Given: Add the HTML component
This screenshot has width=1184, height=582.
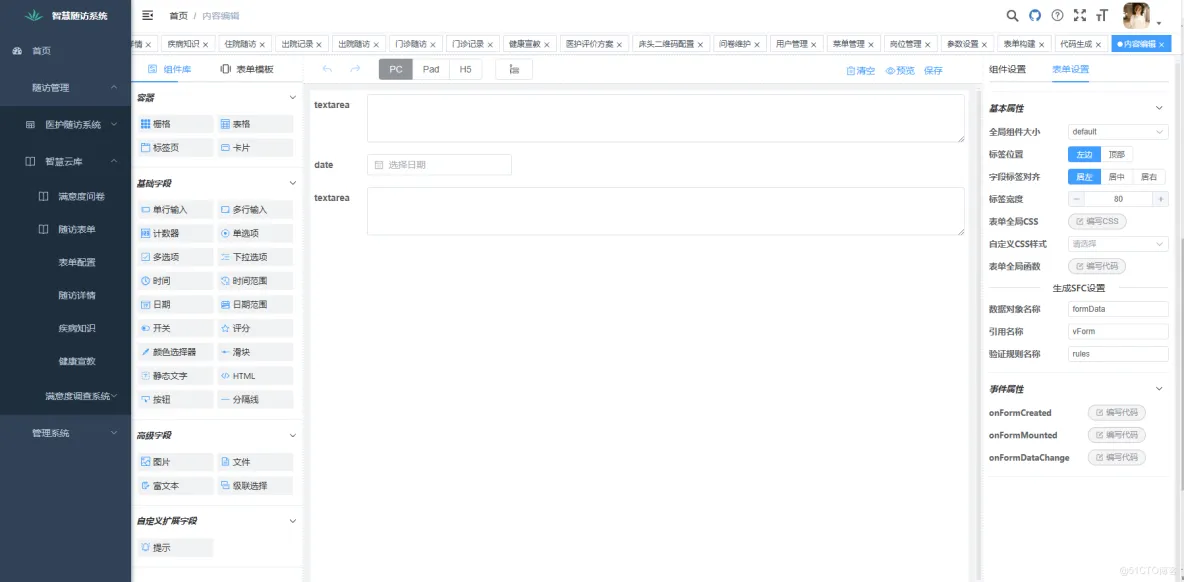Looking at the screenshot, I should pos(255,376).
